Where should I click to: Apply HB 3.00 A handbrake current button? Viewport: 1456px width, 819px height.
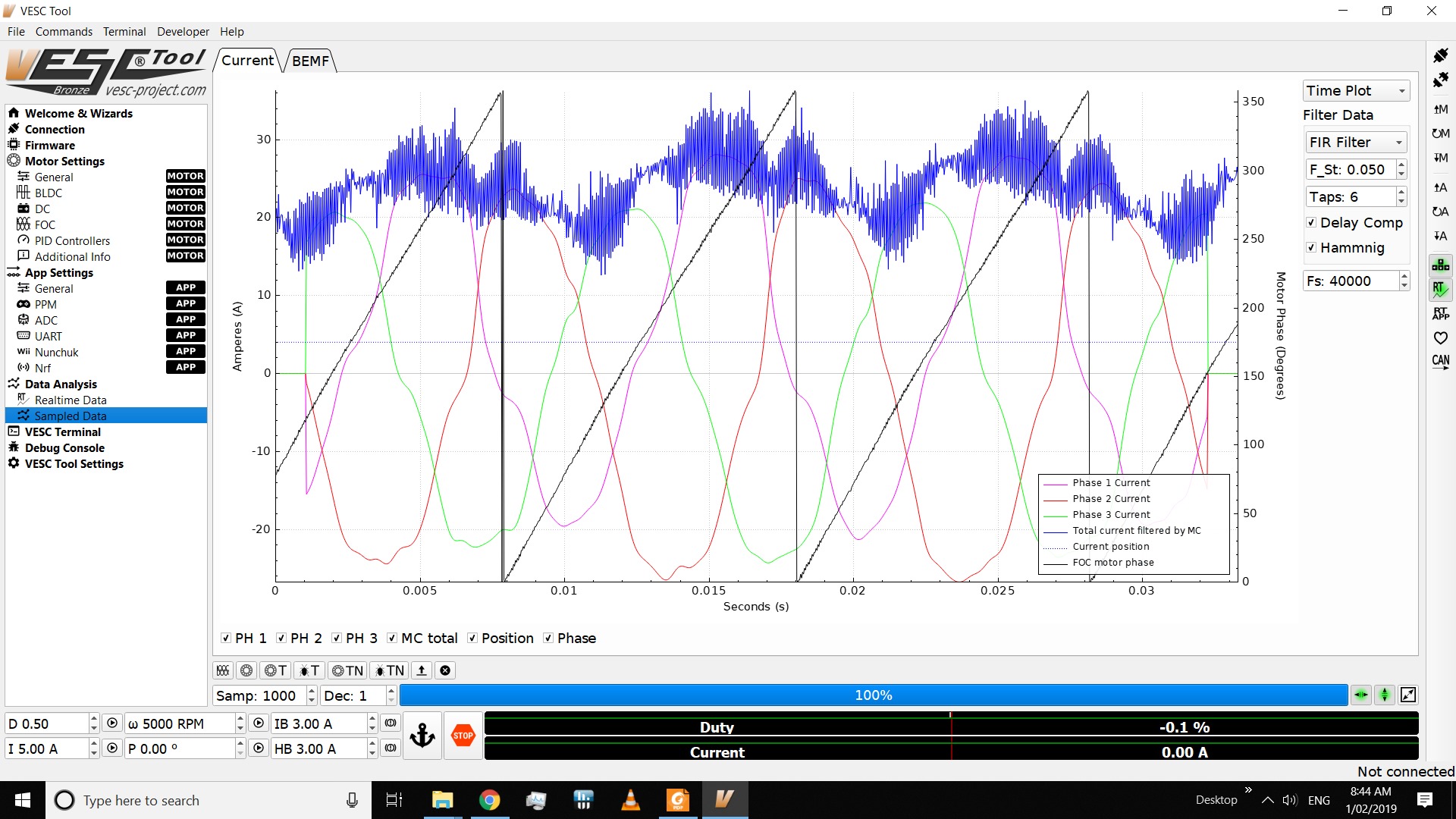pos(391,748)
